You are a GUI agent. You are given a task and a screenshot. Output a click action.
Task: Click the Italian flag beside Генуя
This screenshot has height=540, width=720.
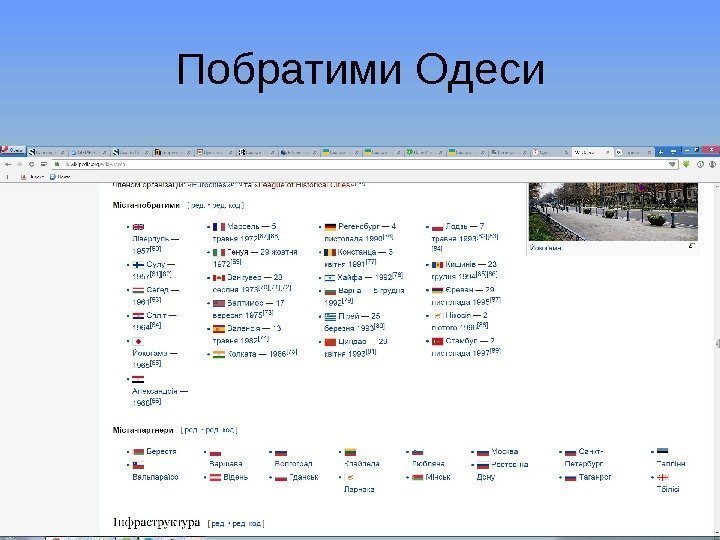point(219,253)
